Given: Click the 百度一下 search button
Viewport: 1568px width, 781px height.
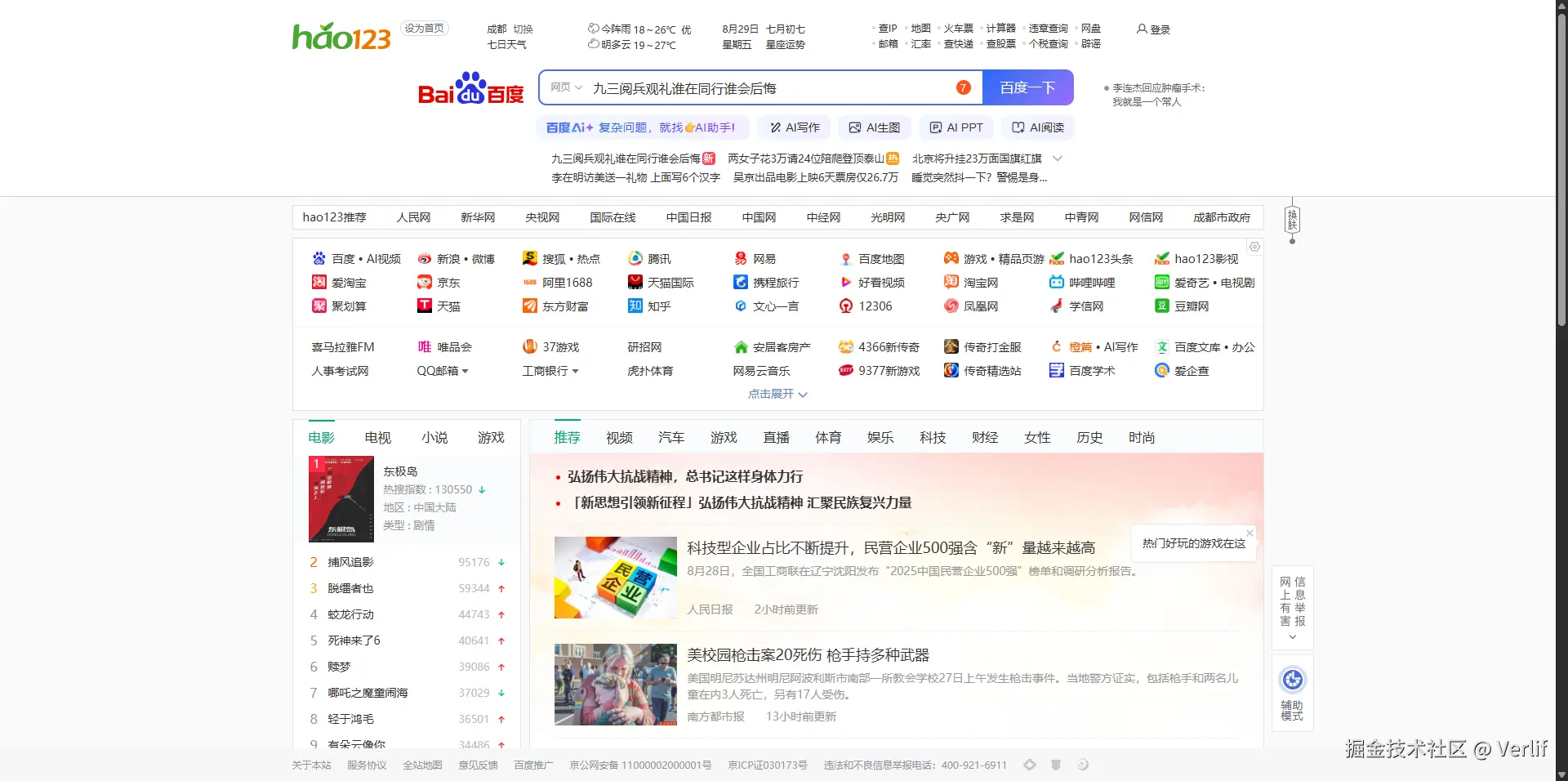Looking at the screenshot, I should (x=1027, y=87).
